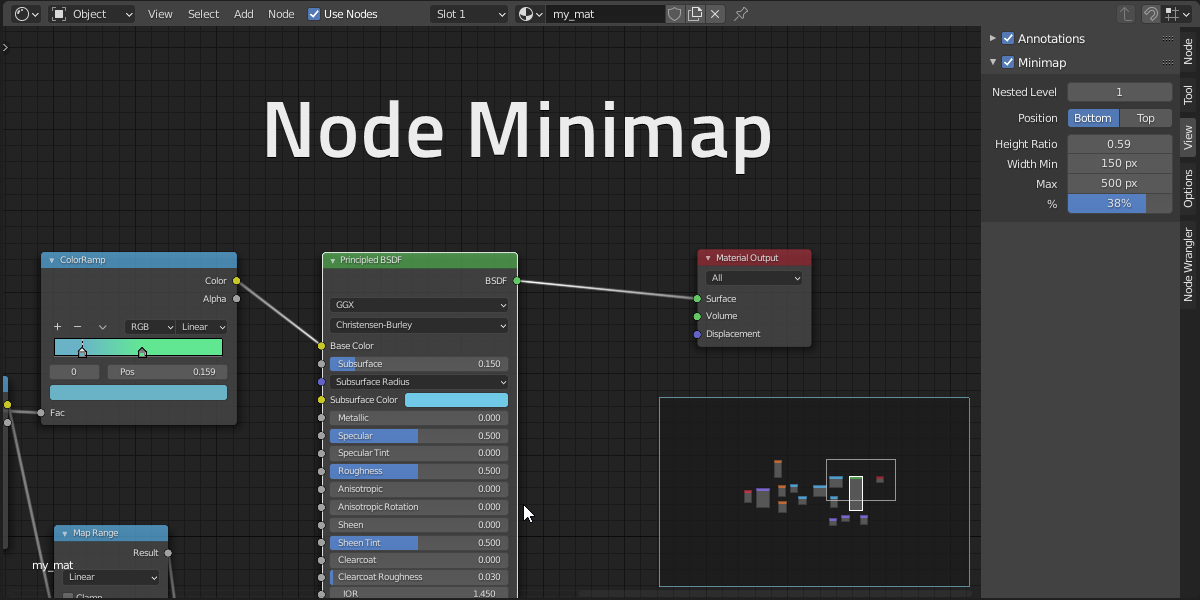1200x600 pixels.
Task: Click the go-to-parent arrow icon
Action: (1125, 13)
